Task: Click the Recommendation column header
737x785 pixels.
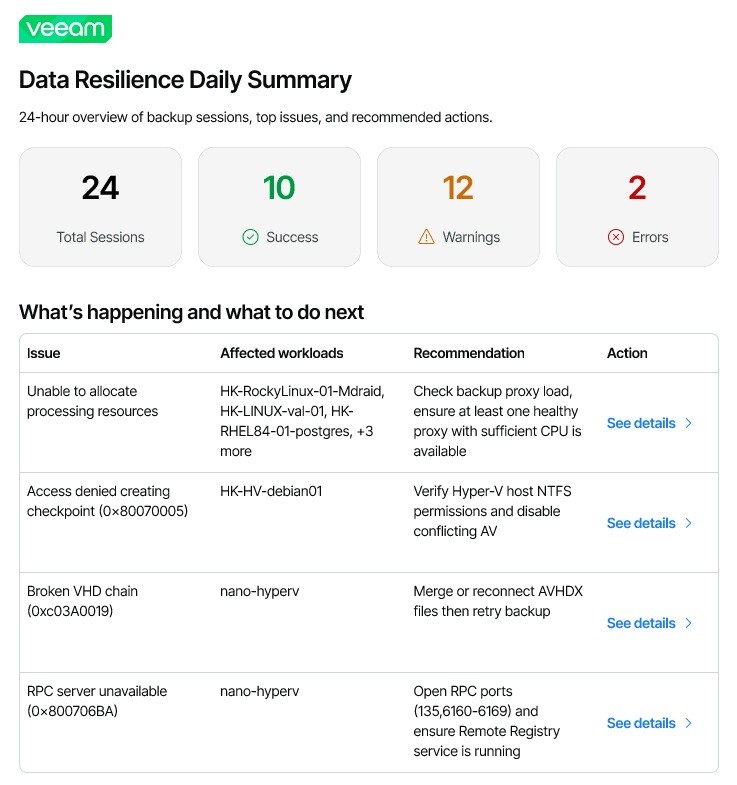Action: point(468,353)
